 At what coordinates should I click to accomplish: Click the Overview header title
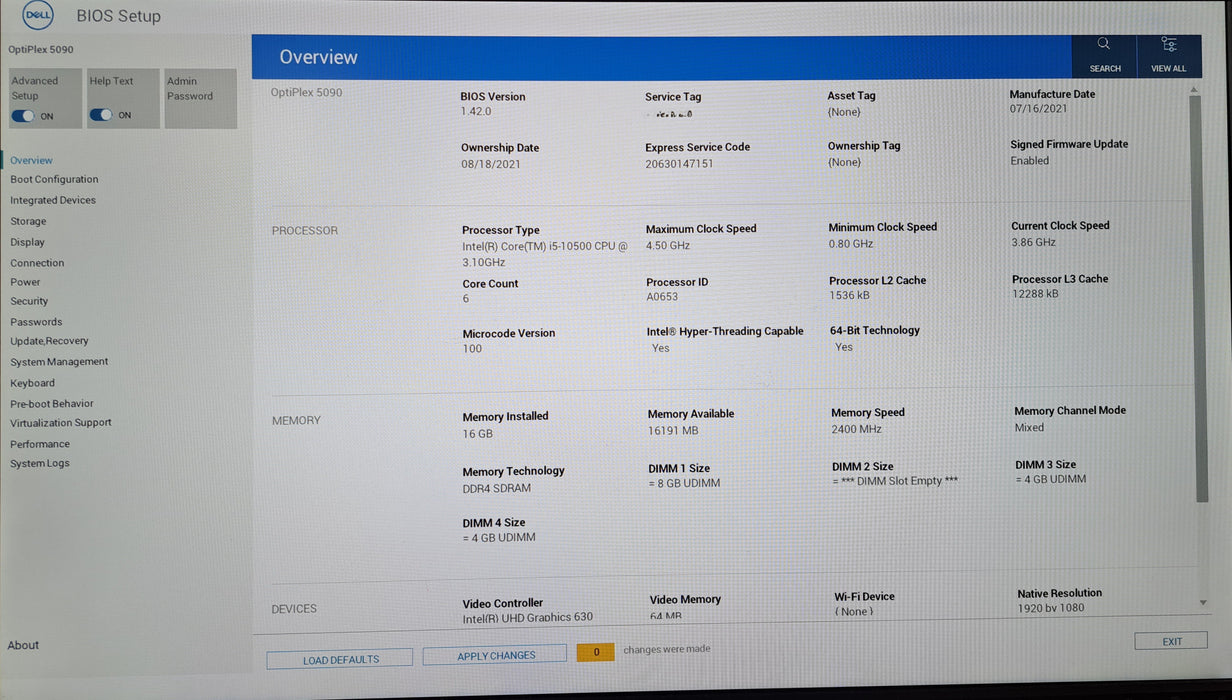tap(318, 57)
